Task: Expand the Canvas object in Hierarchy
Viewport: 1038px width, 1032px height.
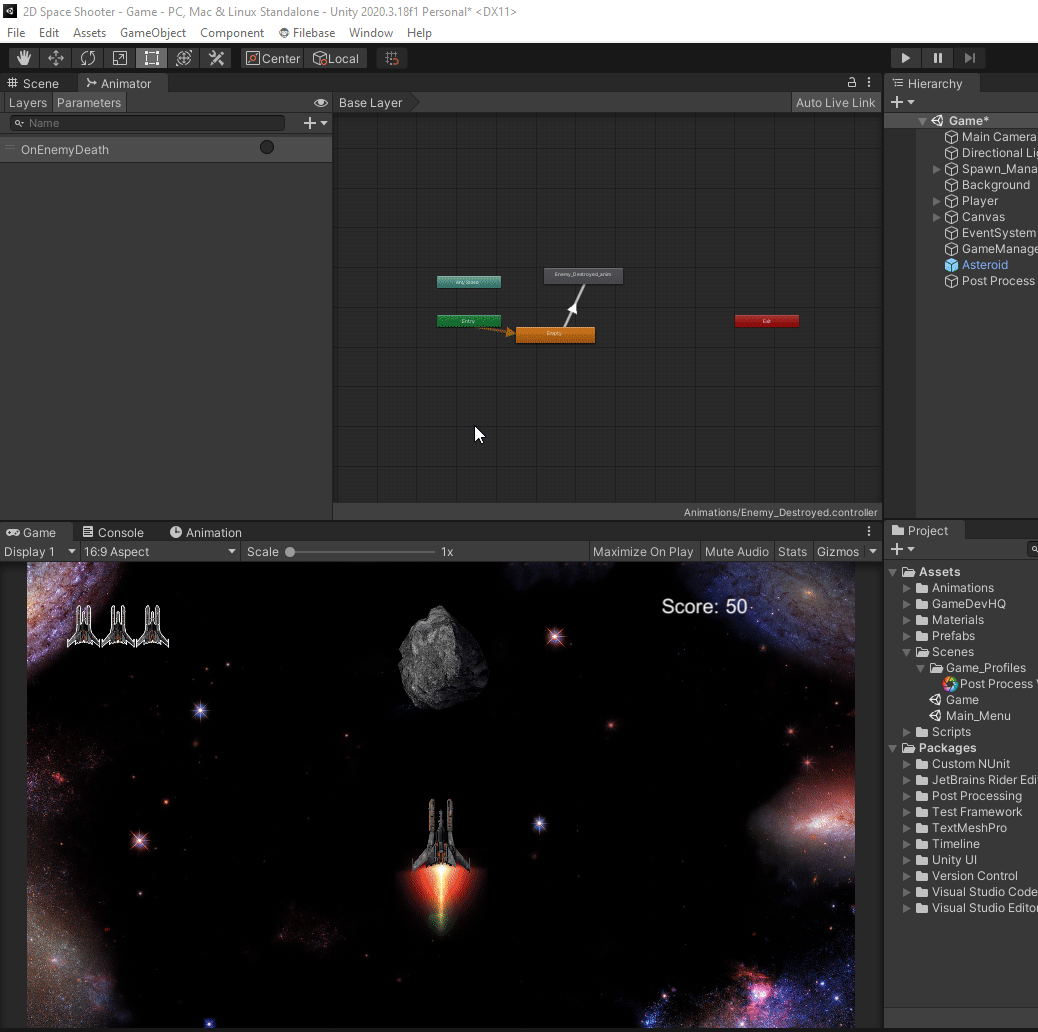Action: coord(936,217)
